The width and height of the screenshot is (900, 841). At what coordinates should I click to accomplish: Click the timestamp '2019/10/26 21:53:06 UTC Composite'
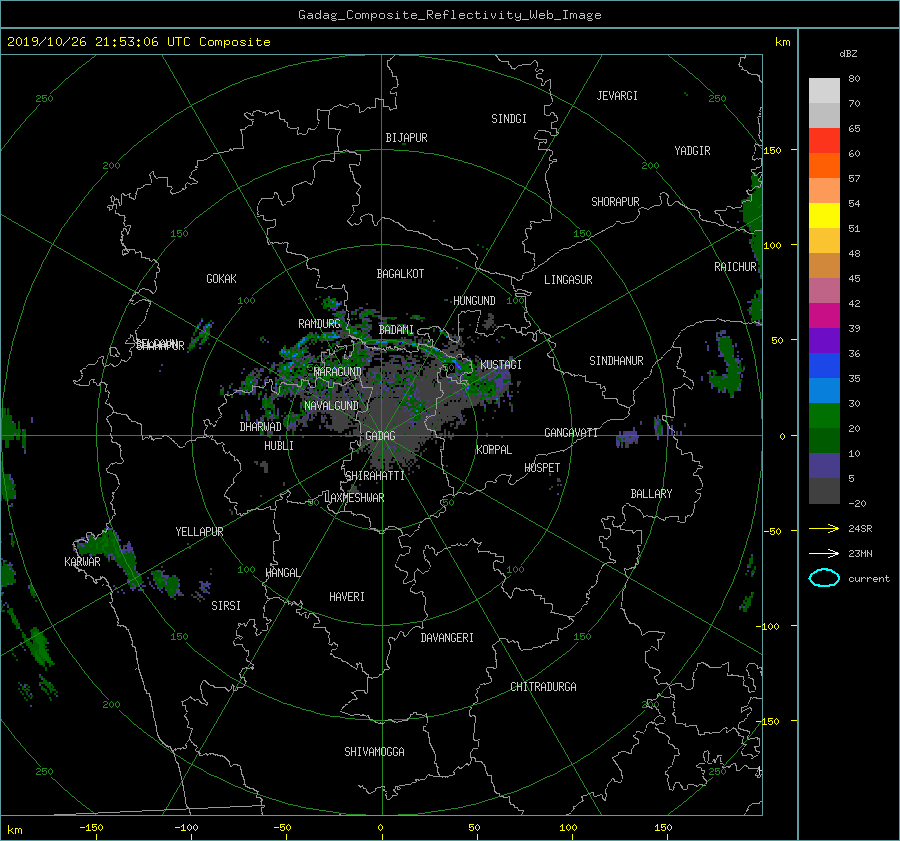[138, 42]
